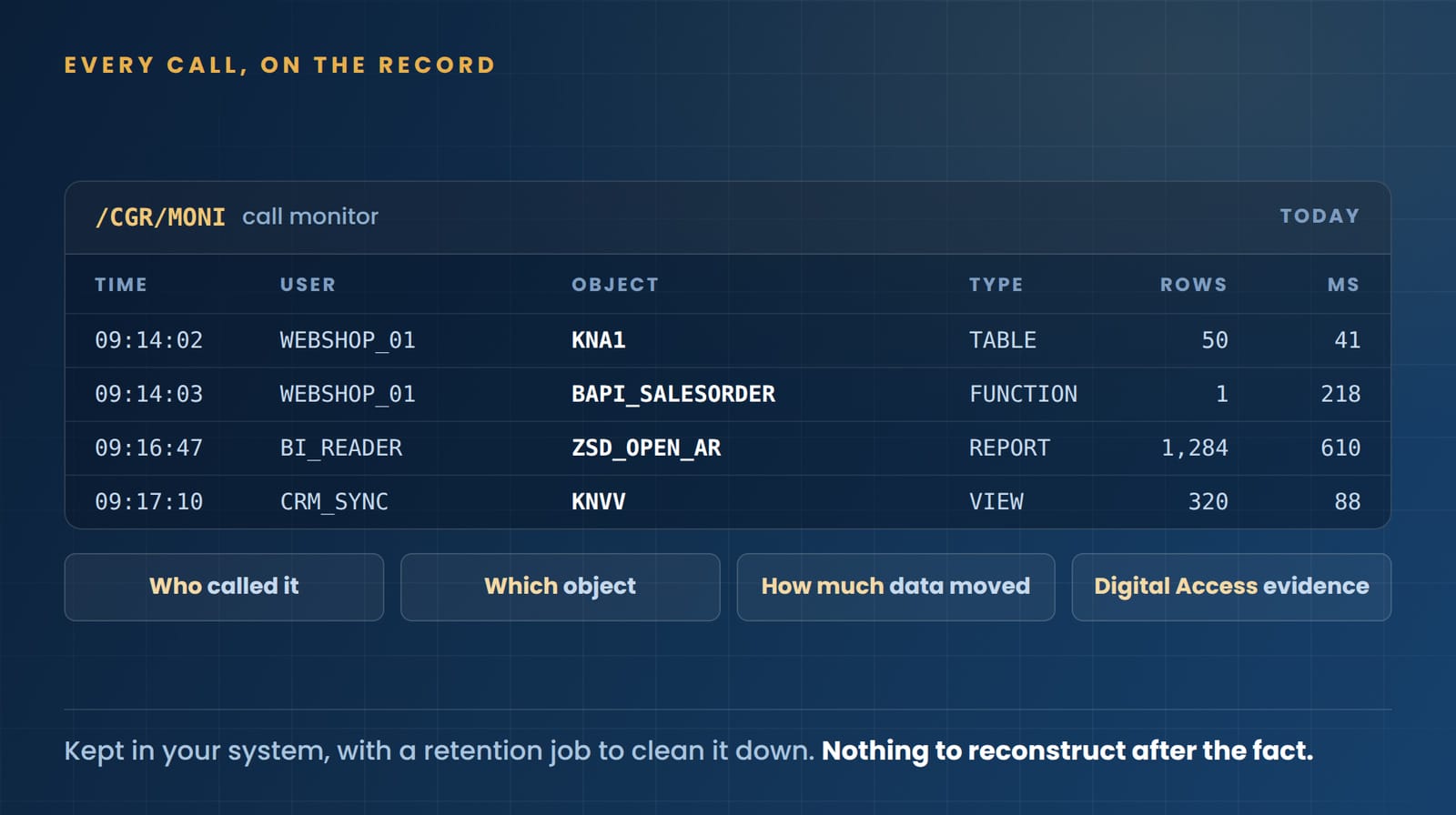Click rows value 1,284
1456x815 pixels.
click(x=1195, y=448)
